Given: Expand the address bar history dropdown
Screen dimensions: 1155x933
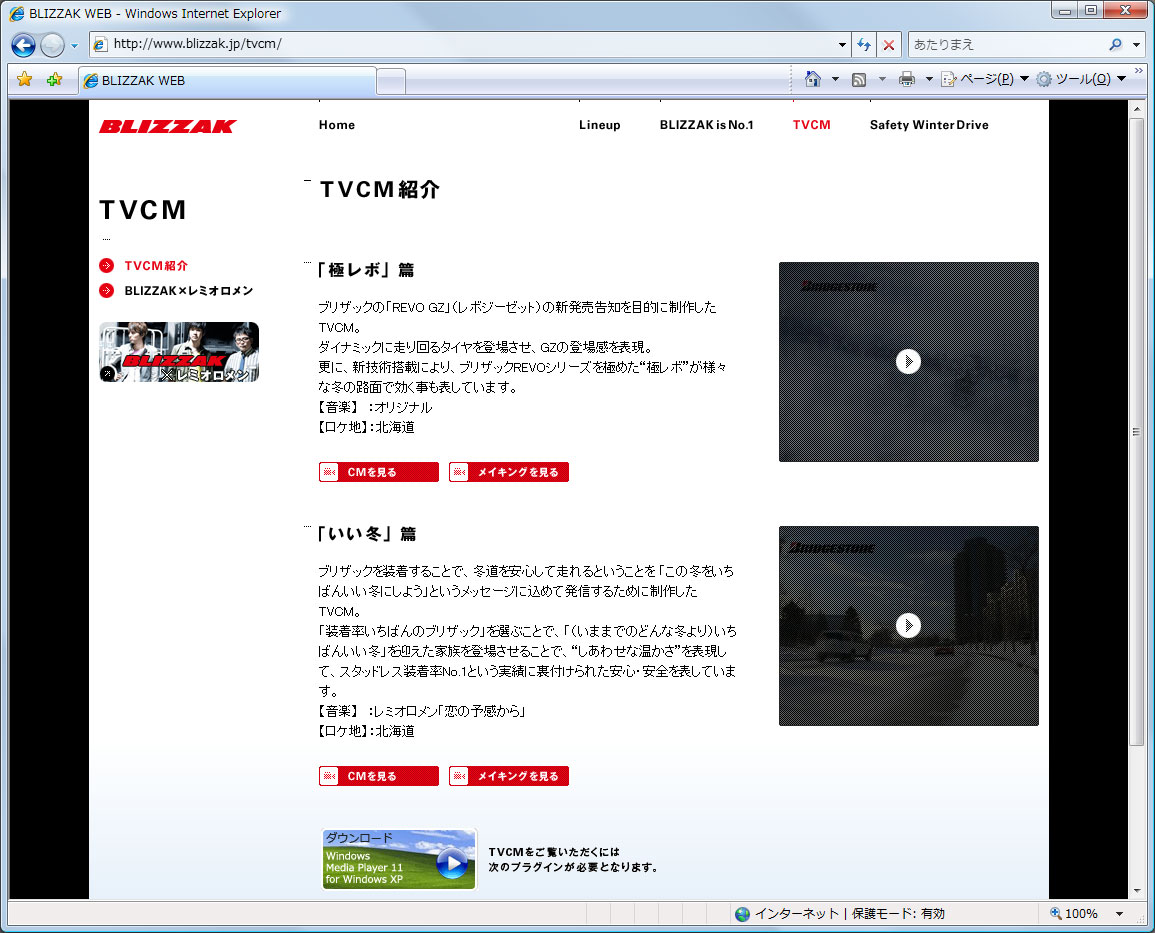Looking at the screenshot, I should [x=842, y=44].
